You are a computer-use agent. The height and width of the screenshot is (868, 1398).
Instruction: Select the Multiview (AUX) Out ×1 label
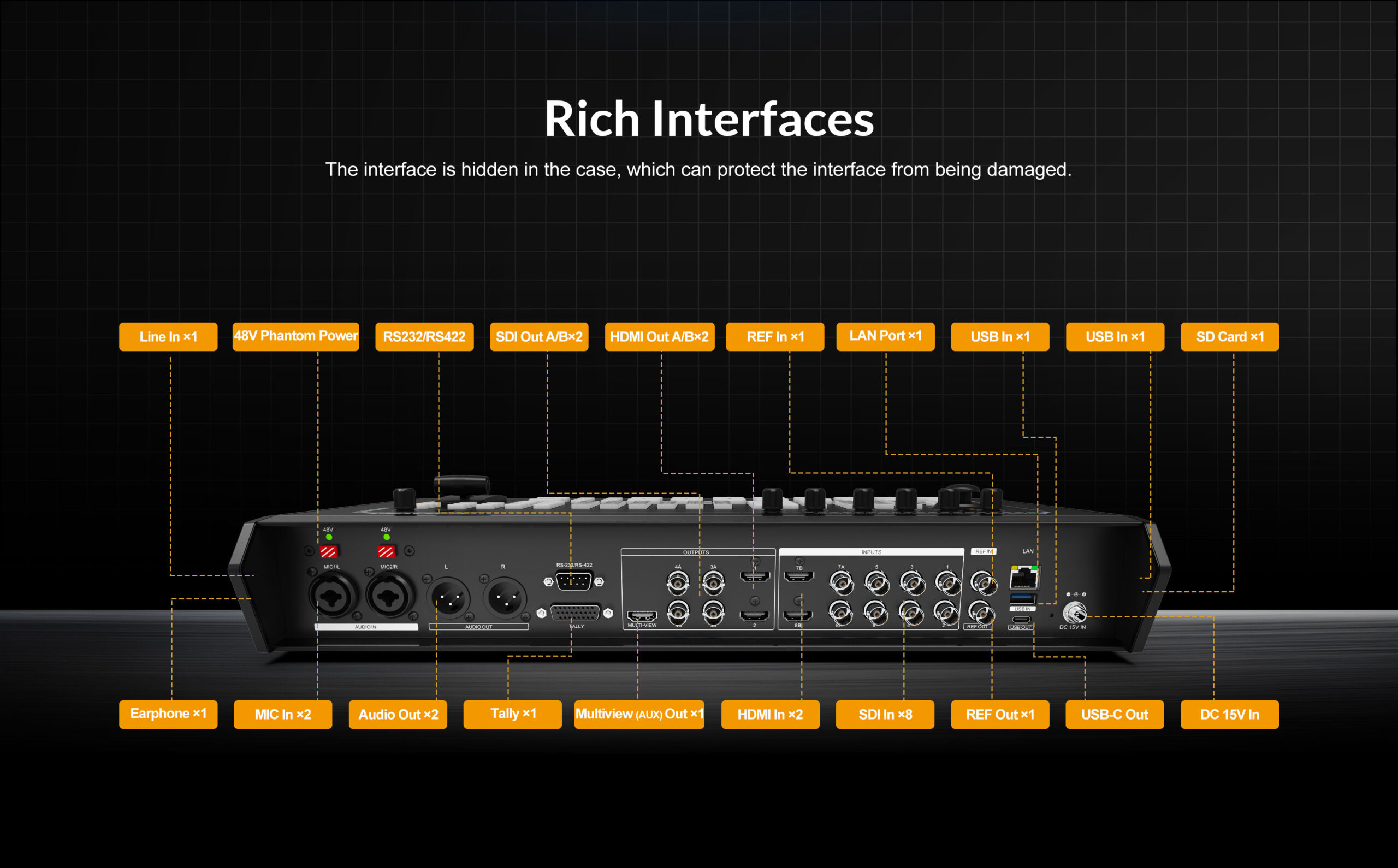click(638, 714)
